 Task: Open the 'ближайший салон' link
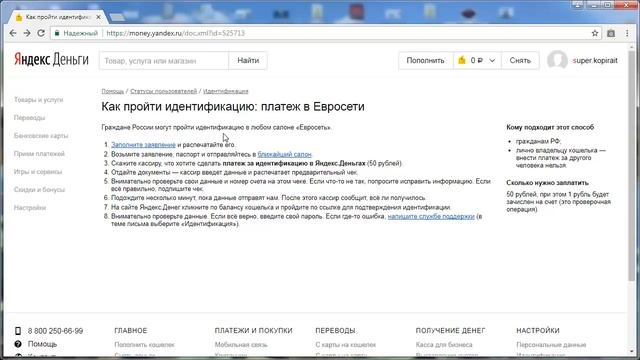tap(284, 154)
